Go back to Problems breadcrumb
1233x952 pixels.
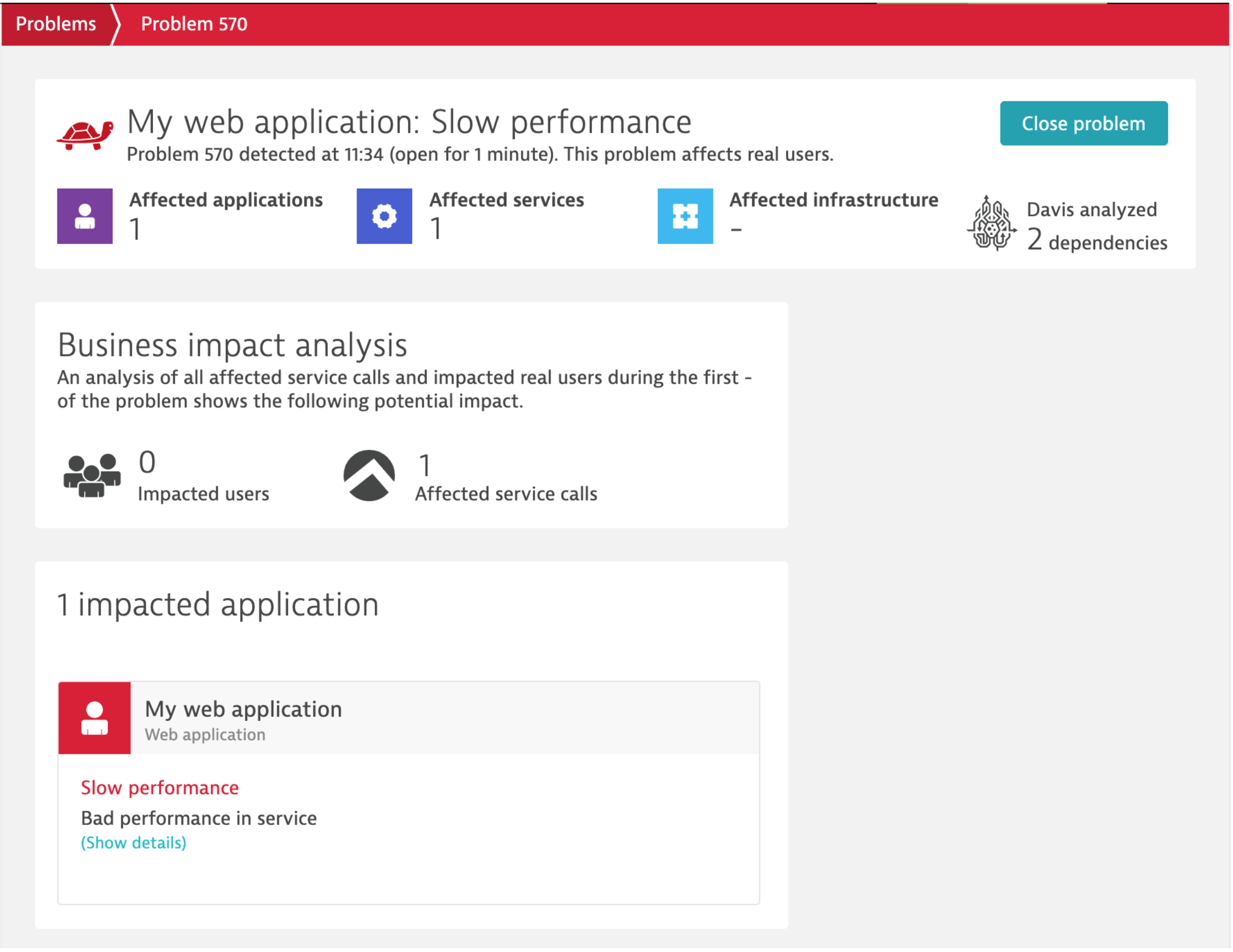[56, 24]
